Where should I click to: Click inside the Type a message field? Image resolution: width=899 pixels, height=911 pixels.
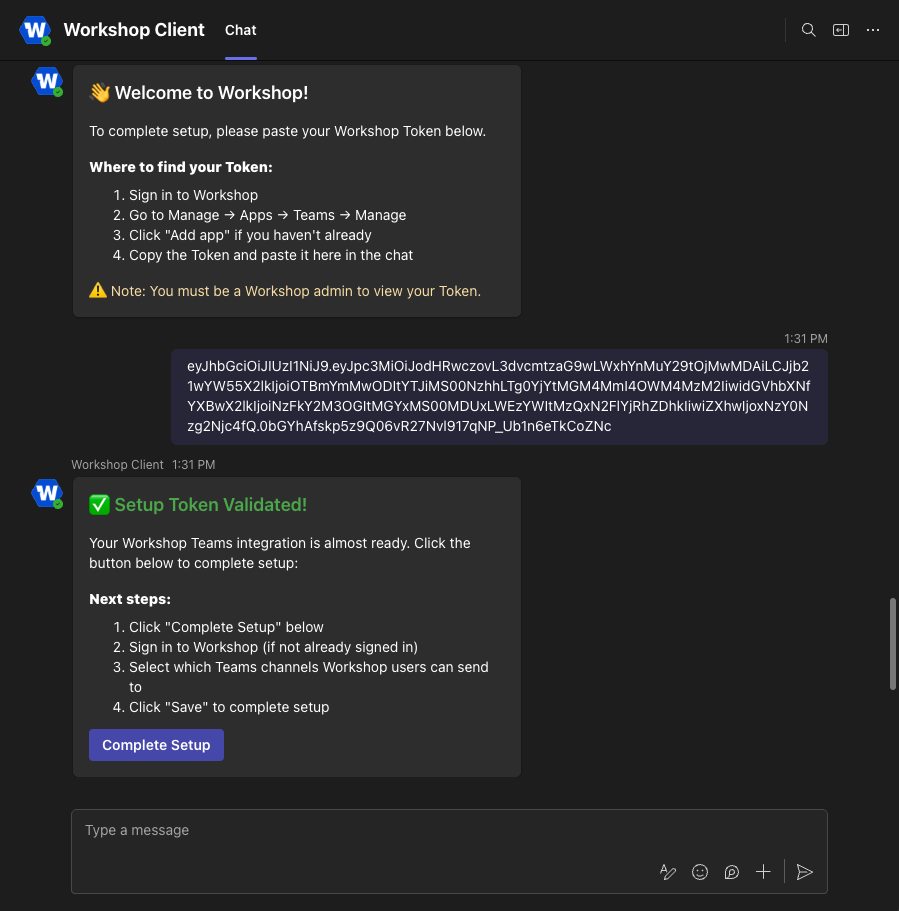tap(300, 830)
